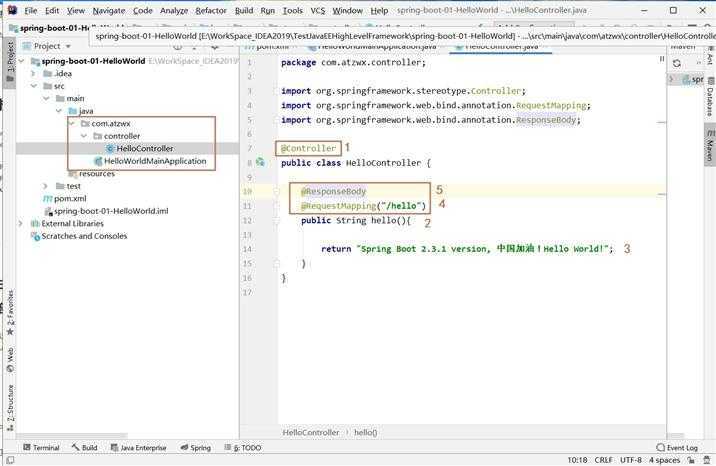The height and width of the screenshot is (466, 716).
Task: Open the Database side tool tab
Action: [710, 98]
